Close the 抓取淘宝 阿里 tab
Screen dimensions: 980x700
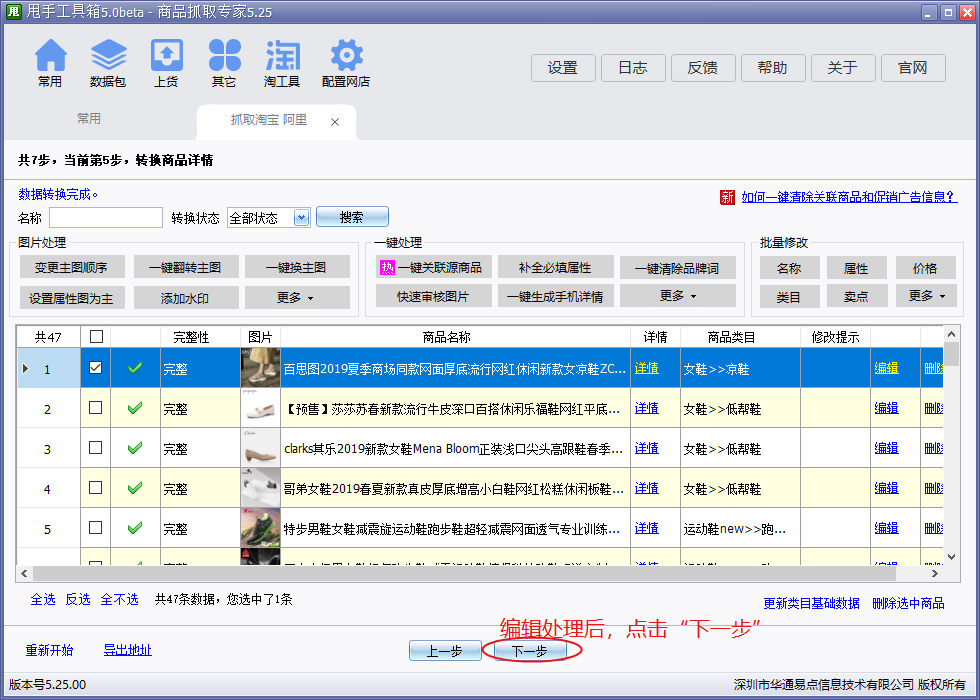335,122
